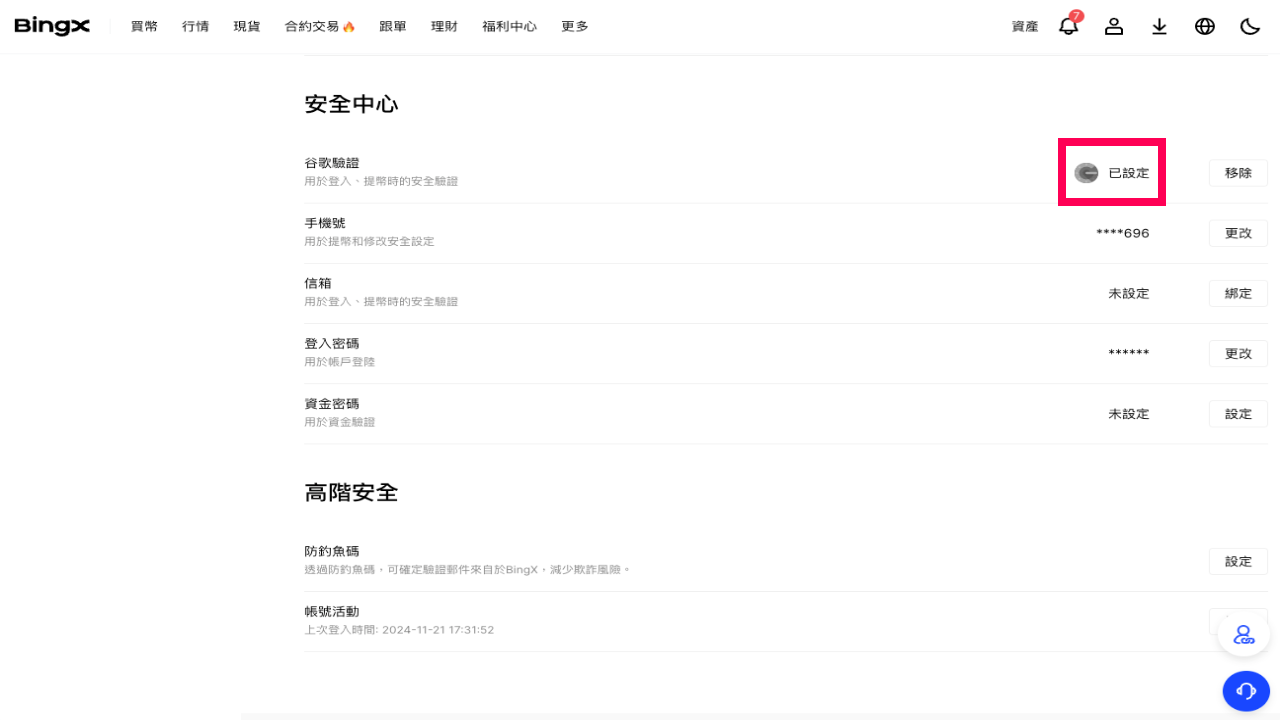Screen dimensions: 1280x720
Task: Bind an email with the 綁定 button
Action: [x=1238, y=293]
